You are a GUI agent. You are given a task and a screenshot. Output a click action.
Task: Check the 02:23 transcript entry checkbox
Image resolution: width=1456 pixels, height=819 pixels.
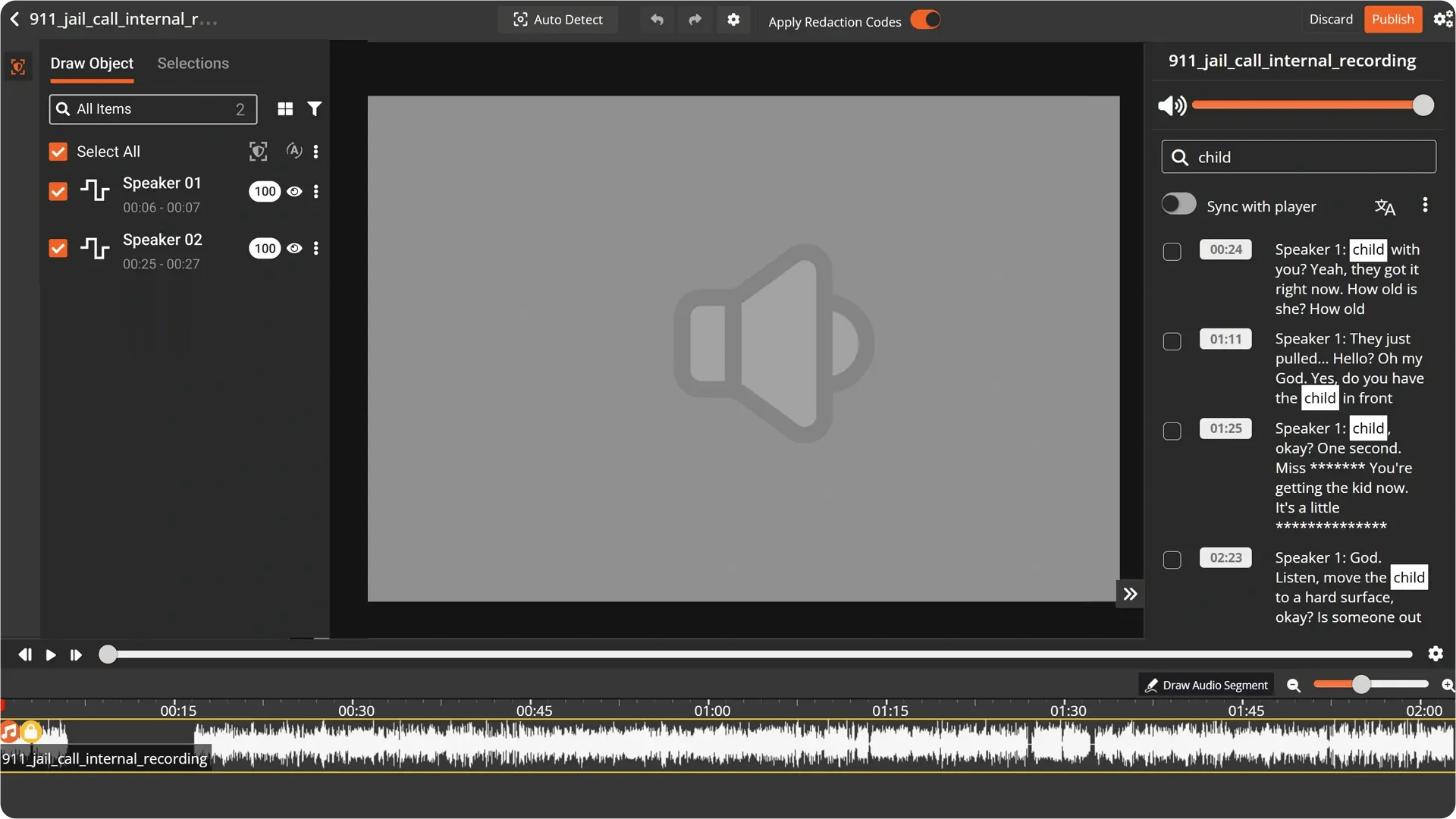pyautogui.click(x=1172, y=560)
